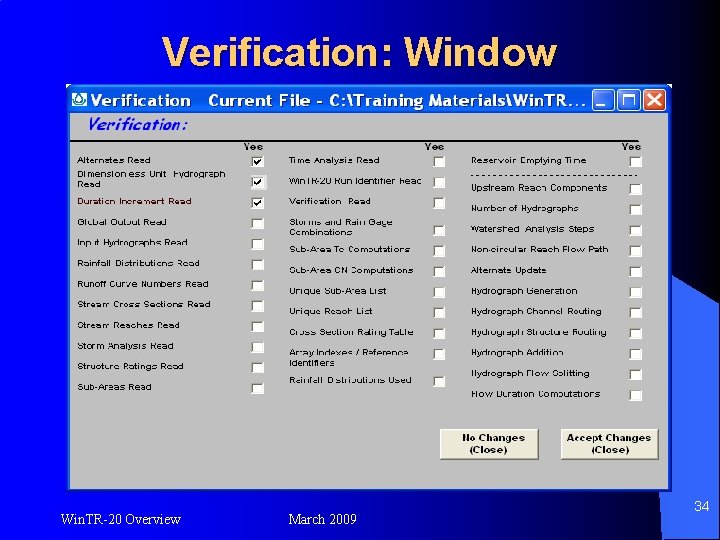Viewport: 720px width, 540px height.
Task: Click the 'Hydrograph Generation' label text
Action: (x=524, y=291)
